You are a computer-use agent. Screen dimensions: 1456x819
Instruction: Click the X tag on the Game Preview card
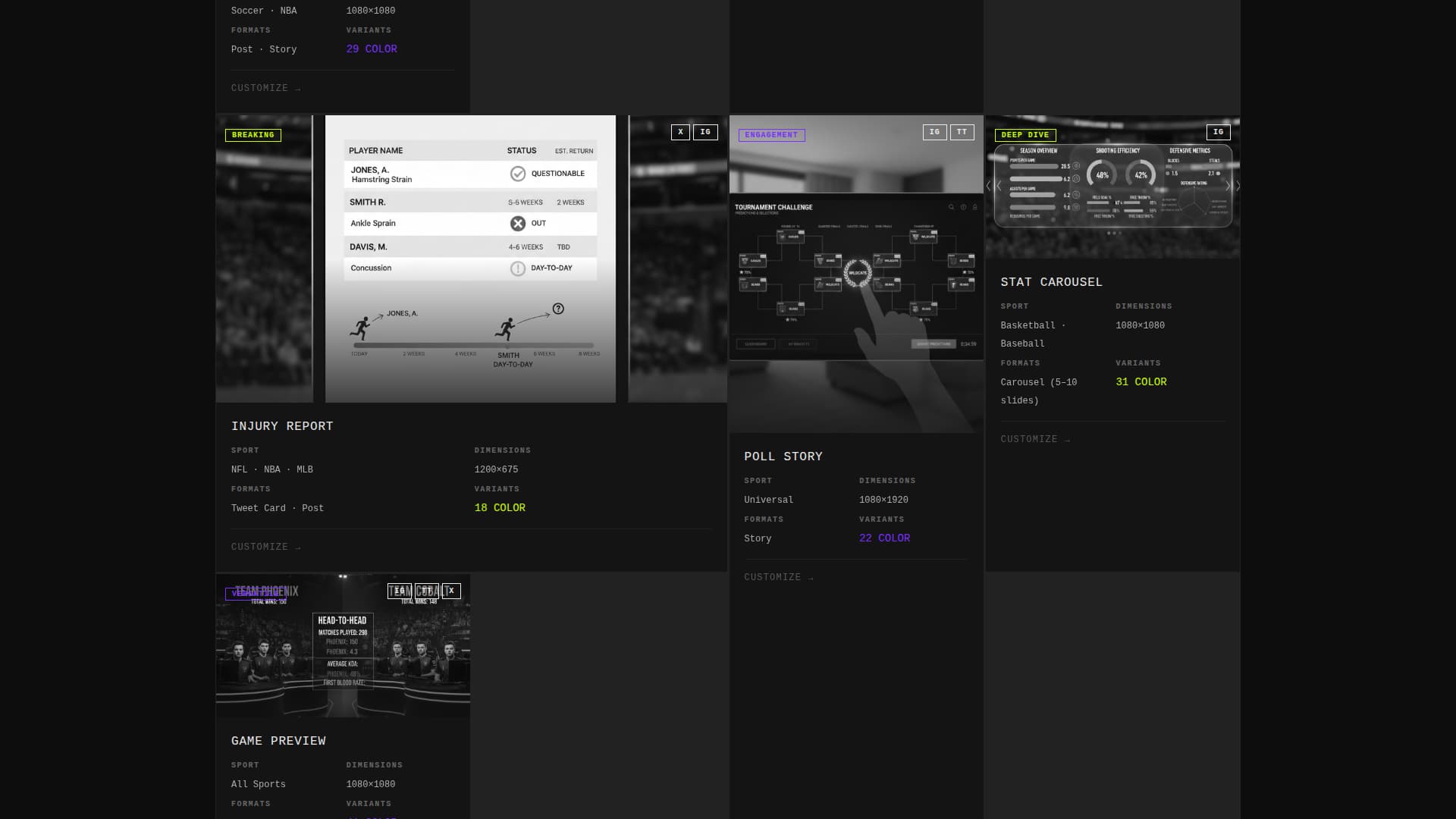pyautogui.click(x=451, y=591)
